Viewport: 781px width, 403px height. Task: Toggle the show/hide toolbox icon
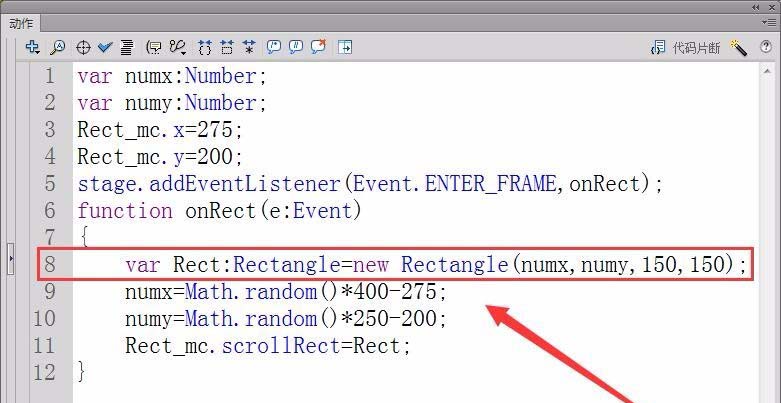345,47
